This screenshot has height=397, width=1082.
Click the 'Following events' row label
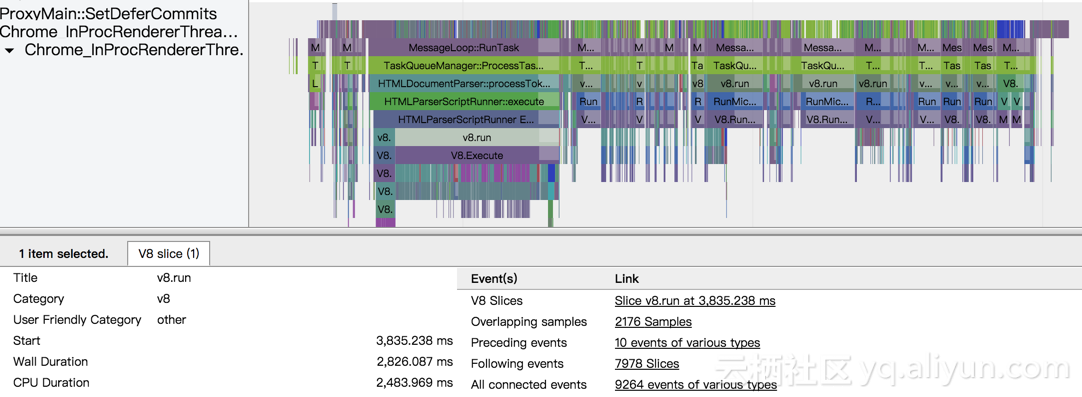pos(517,364)
